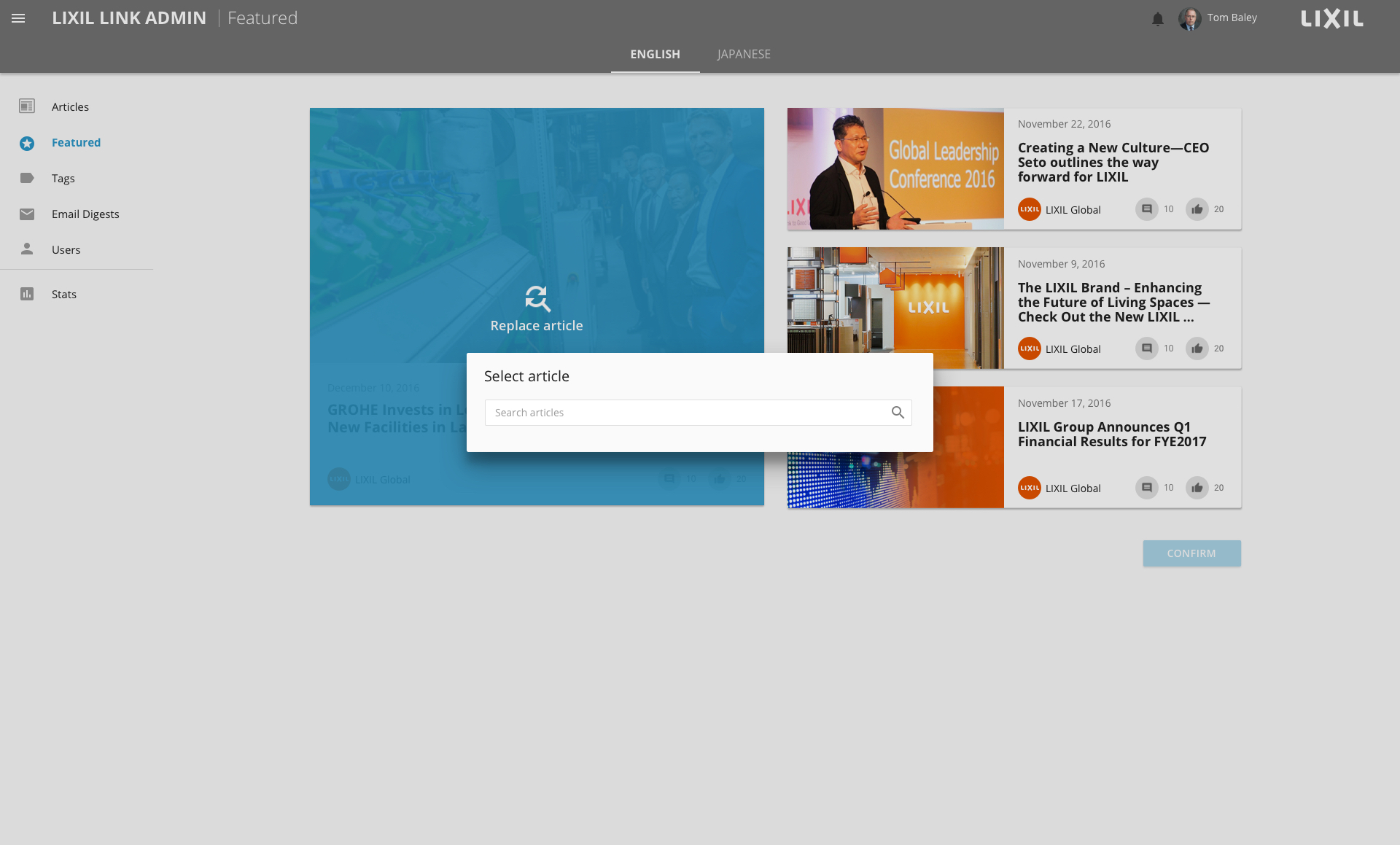
Task: Click the LIXIL logo in header
Action: [x=1332, y=18]
